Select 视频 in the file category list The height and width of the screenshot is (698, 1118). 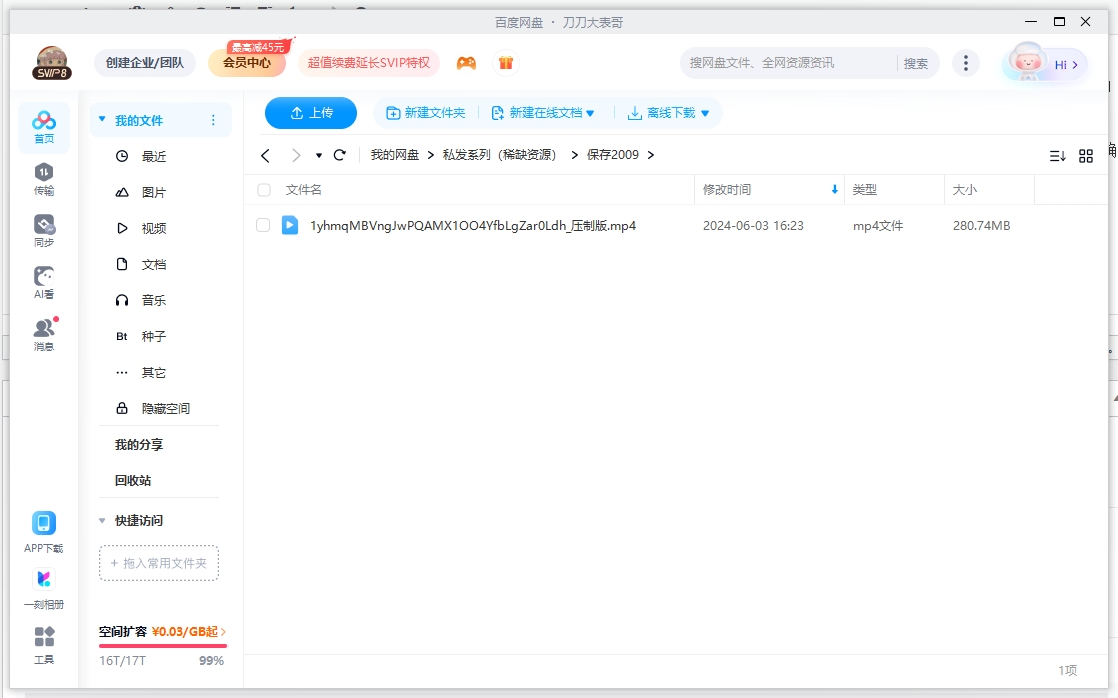[154, 229]
